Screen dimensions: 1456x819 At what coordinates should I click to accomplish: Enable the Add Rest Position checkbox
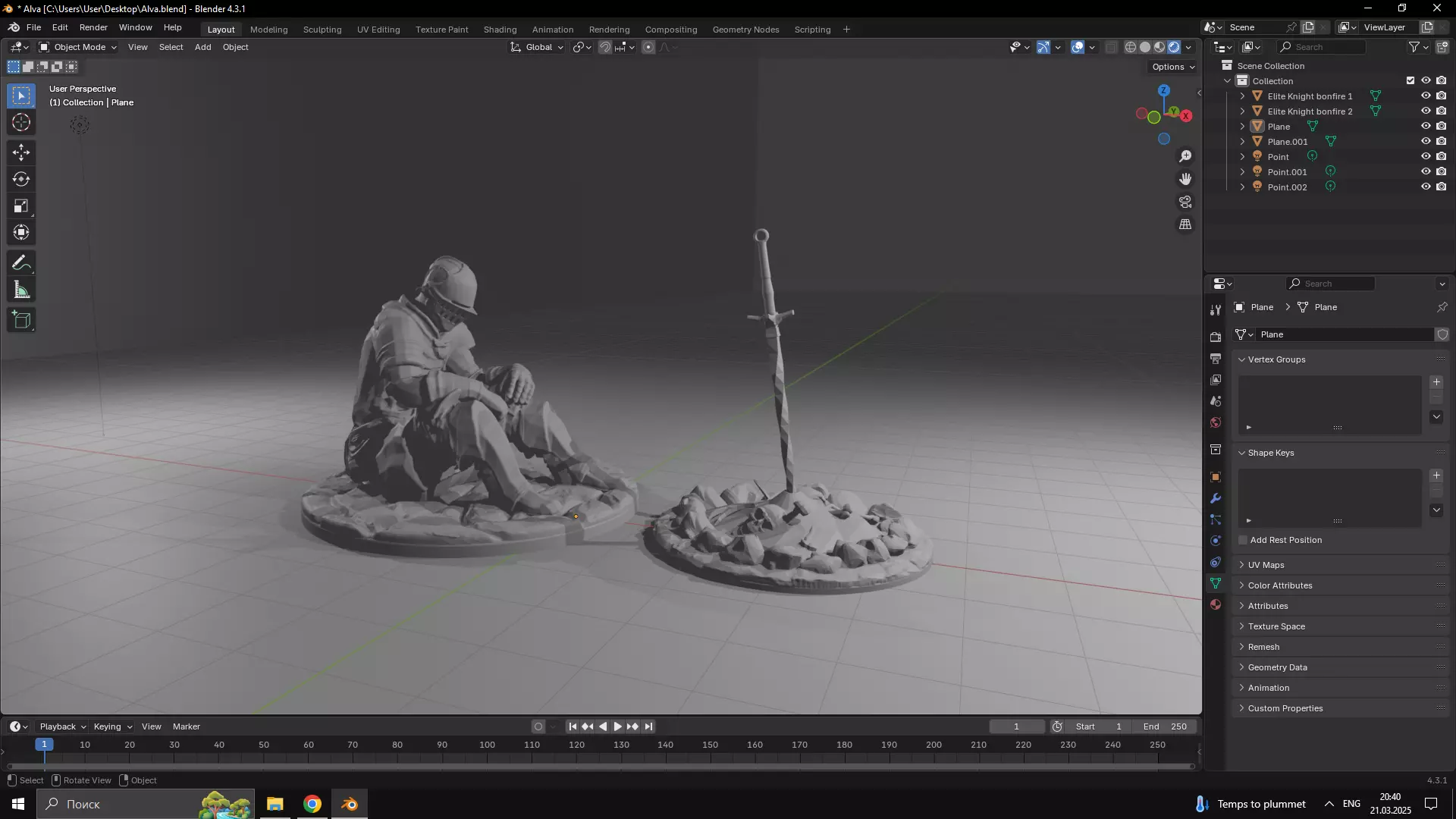(x=1243, y=540)
